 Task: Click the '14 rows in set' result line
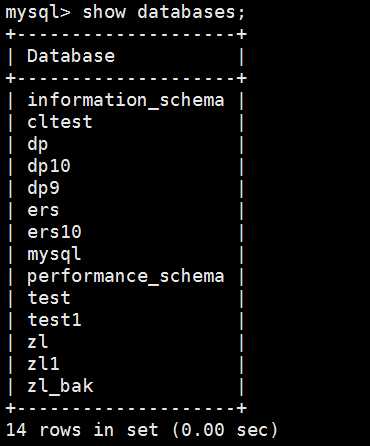click(x=82, y=430)
